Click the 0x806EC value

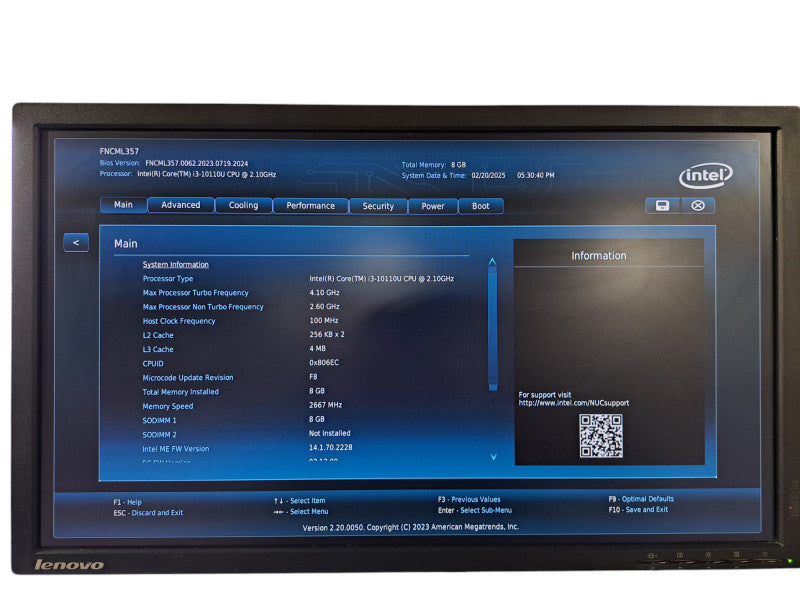pos(324,362)
